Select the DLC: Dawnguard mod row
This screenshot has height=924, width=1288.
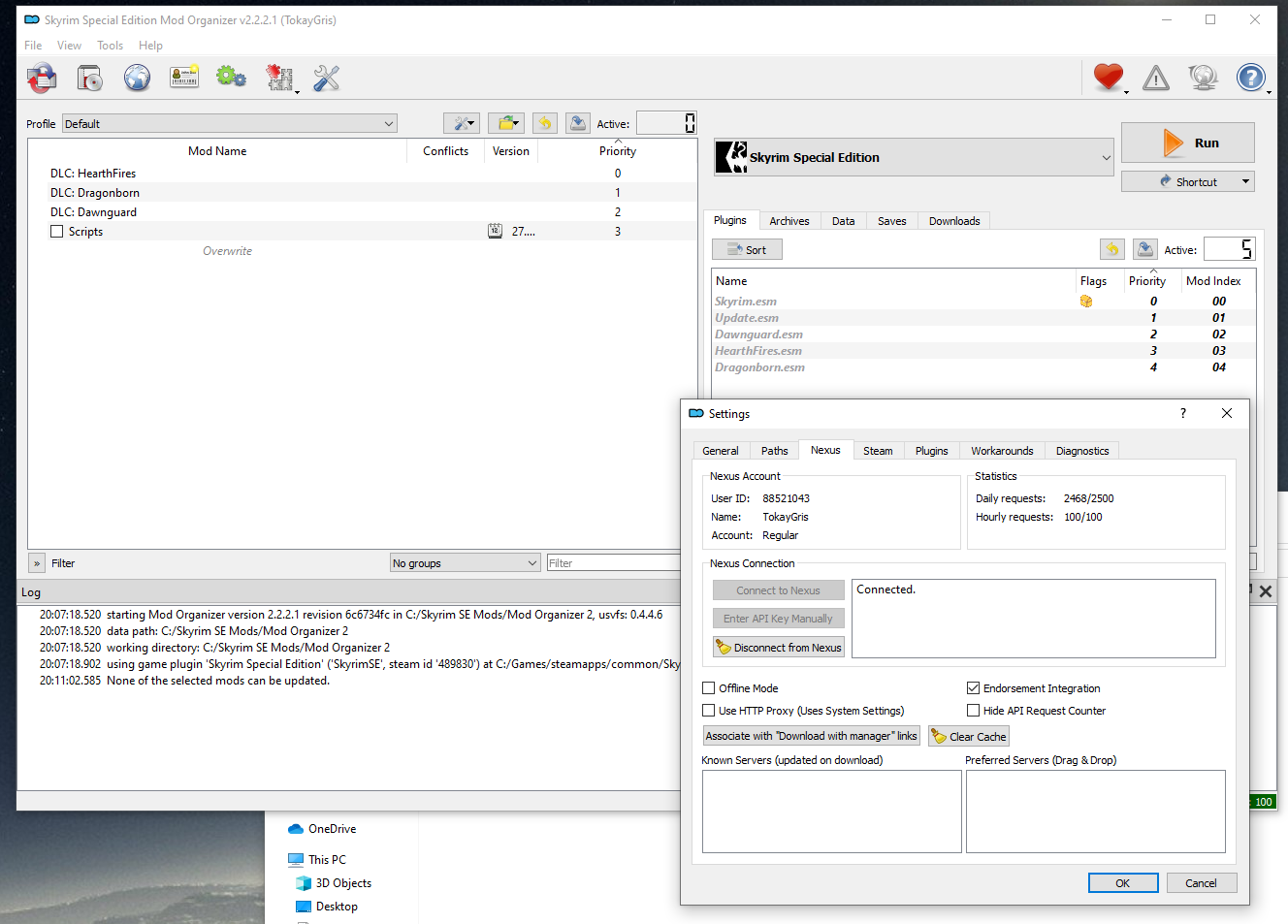(x=362, y=212)
